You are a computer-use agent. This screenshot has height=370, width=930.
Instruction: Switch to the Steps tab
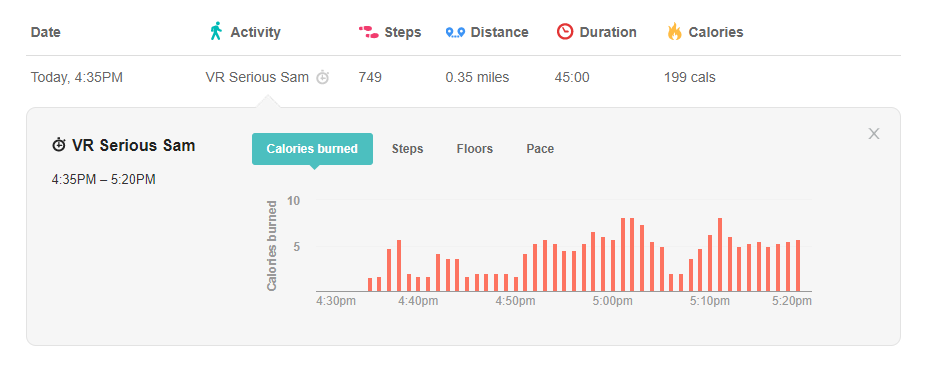click(407, 149)
